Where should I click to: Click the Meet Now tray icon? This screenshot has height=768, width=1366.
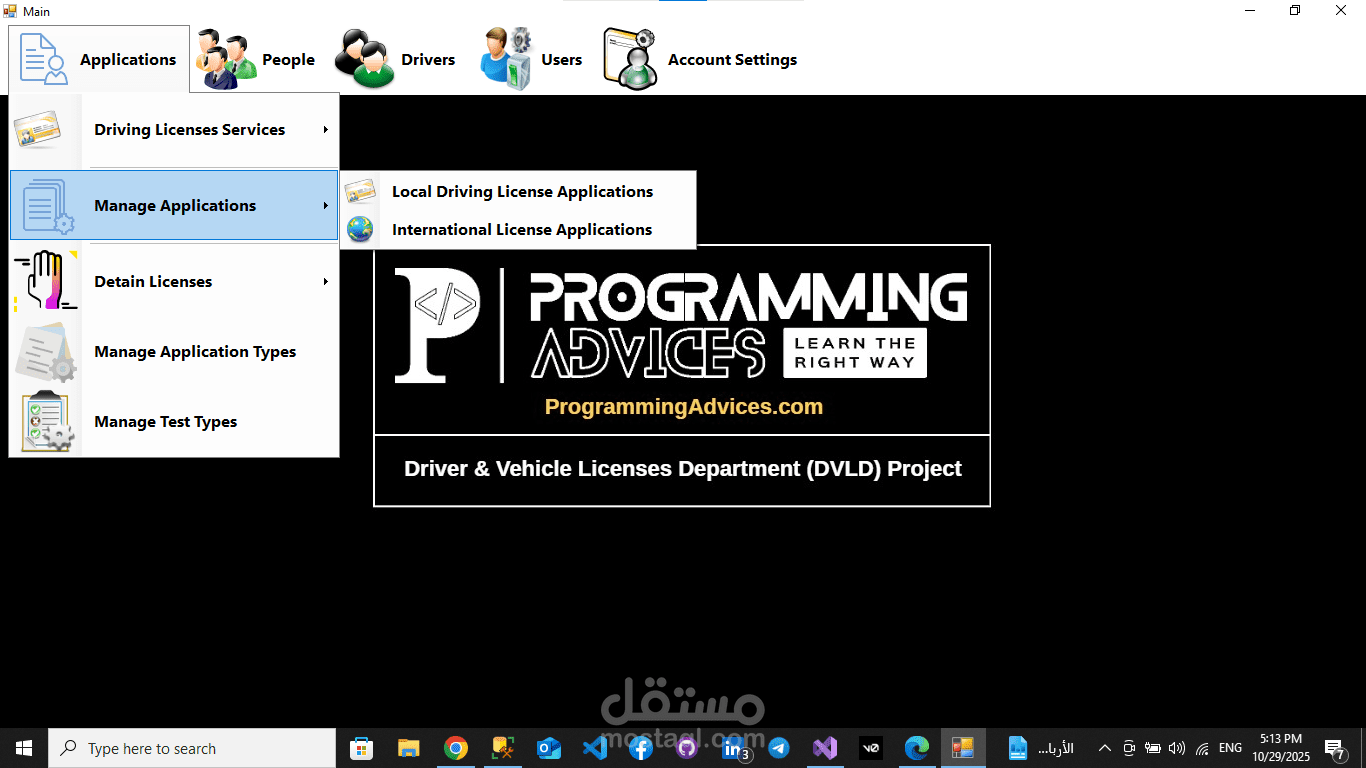click(1129, 748)
